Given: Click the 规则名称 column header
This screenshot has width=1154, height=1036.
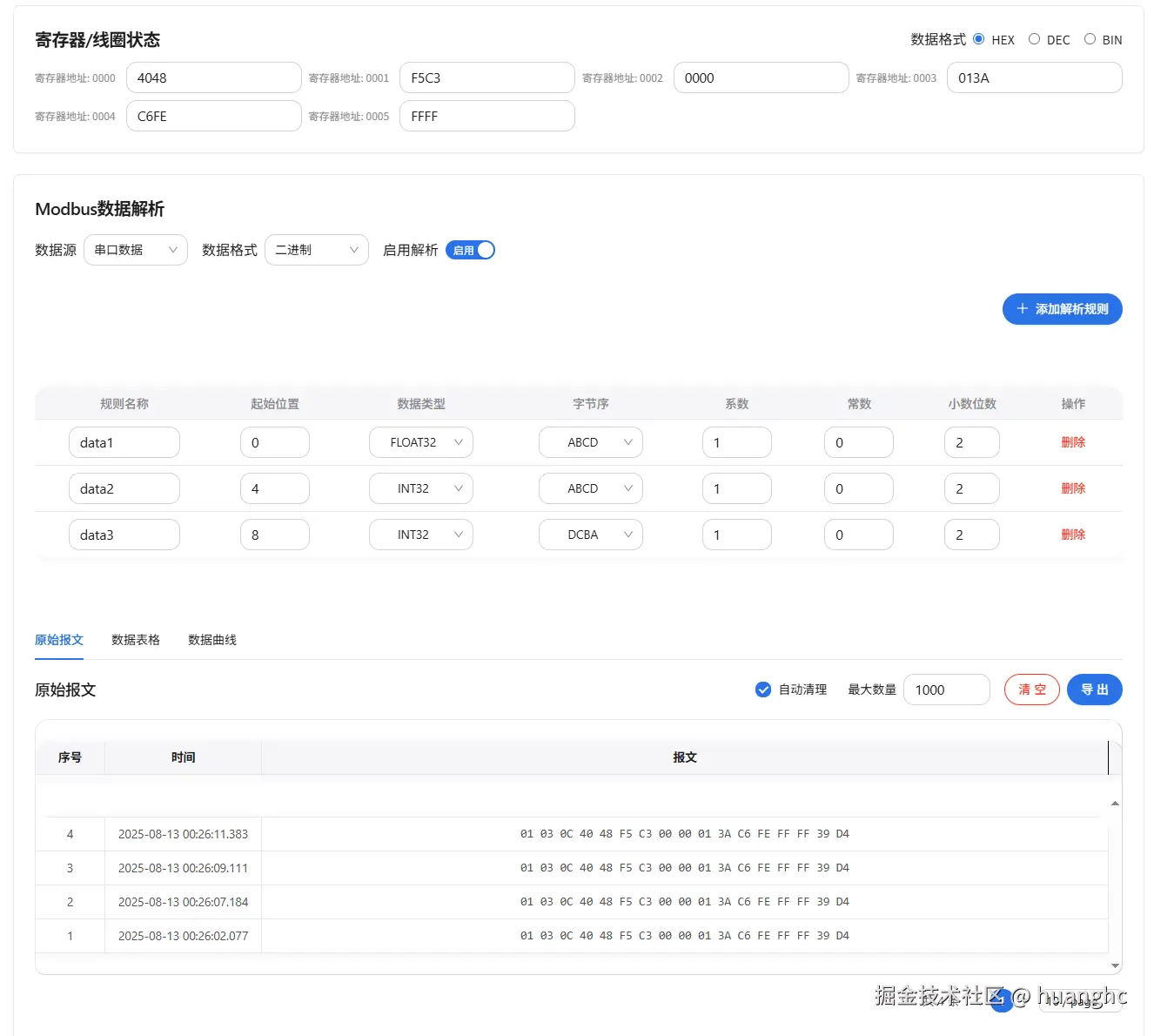Looking at the screenshot, I should (124, 404).
